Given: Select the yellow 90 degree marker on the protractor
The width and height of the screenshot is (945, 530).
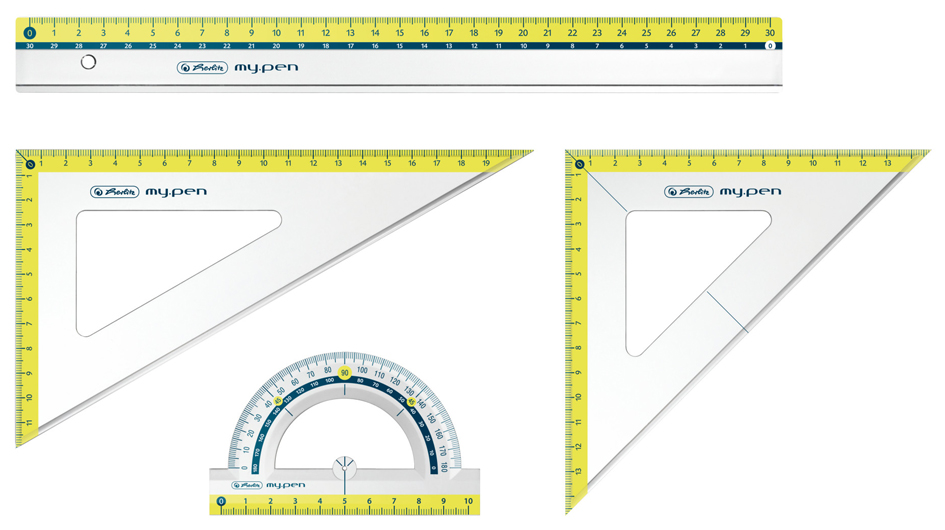Looking at the screenshot, I should coord(344,374).
